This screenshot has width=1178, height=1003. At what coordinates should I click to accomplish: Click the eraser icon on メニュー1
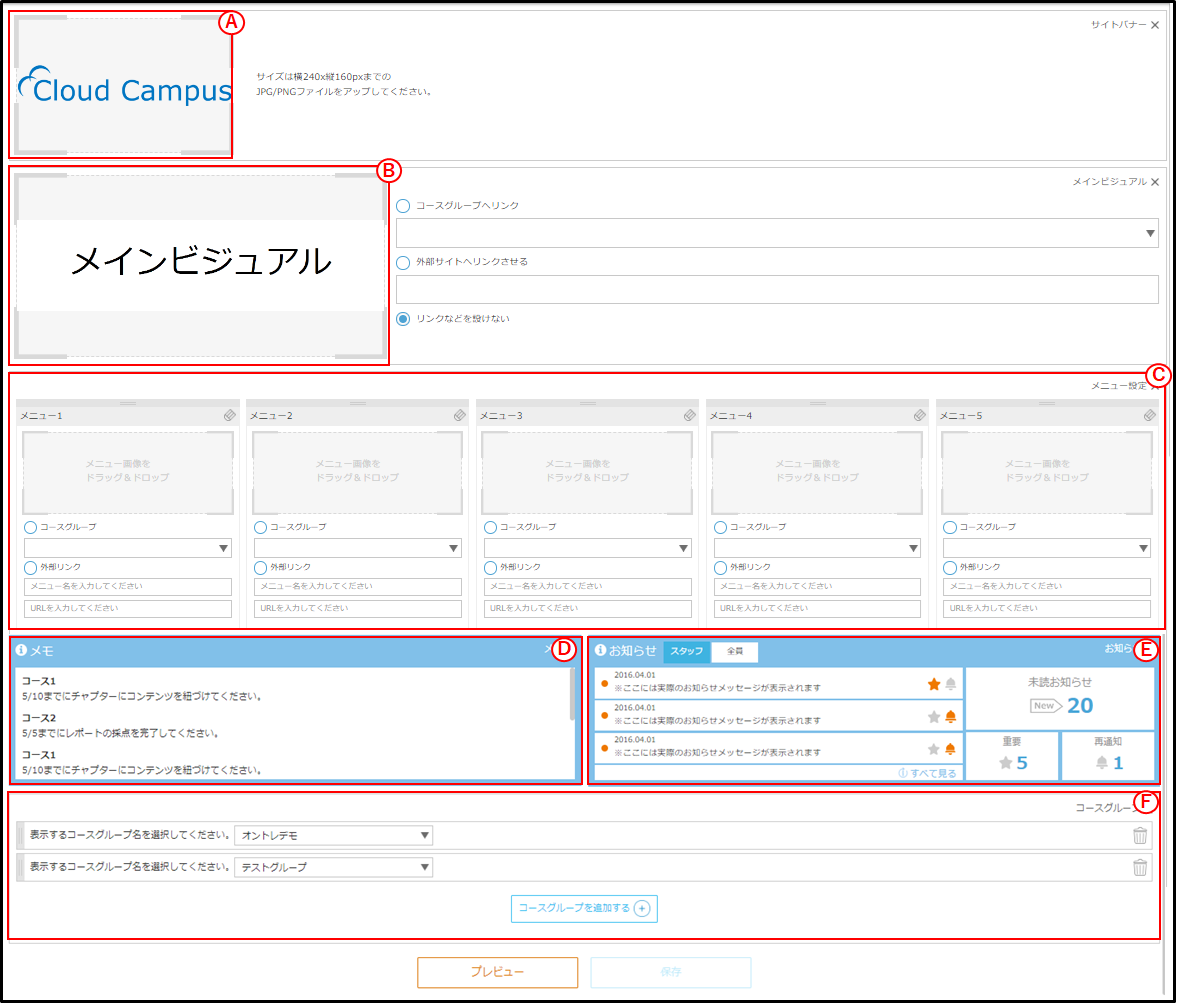pyautogui.click(x=230, y=415)
